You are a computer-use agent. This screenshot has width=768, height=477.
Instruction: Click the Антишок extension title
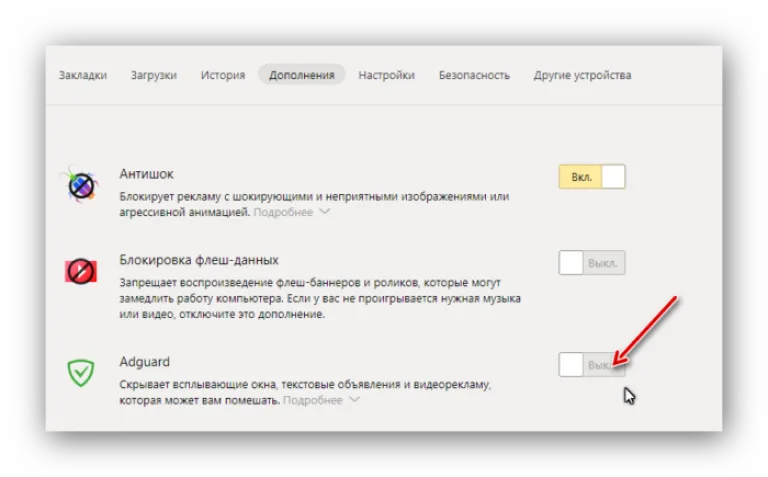coord(146,174)
